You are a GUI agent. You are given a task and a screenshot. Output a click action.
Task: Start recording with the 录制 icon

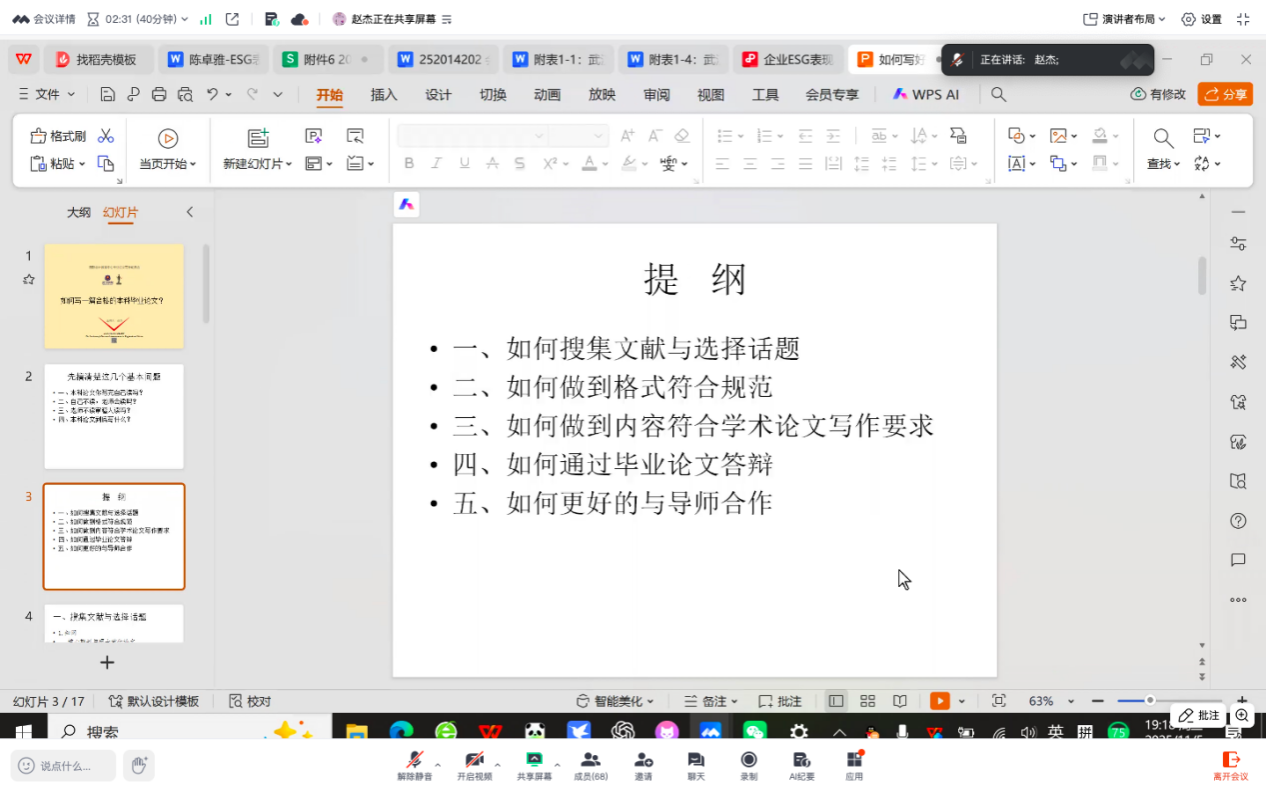(x=748, y=765)
